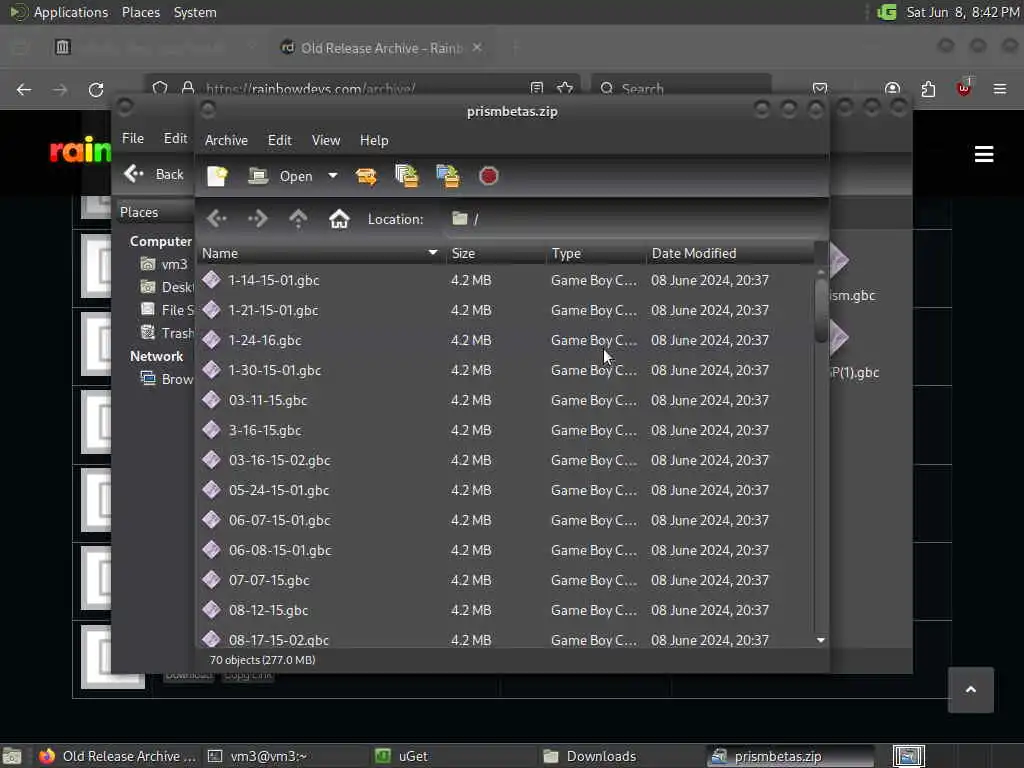Select Trash in Places sidebar

point(168,333)
